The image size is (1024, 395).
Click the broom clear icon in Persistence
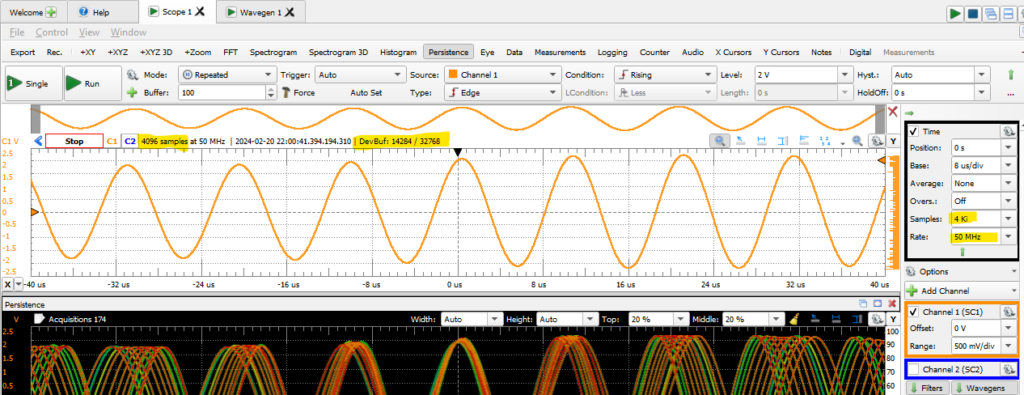tap(795, 319)
